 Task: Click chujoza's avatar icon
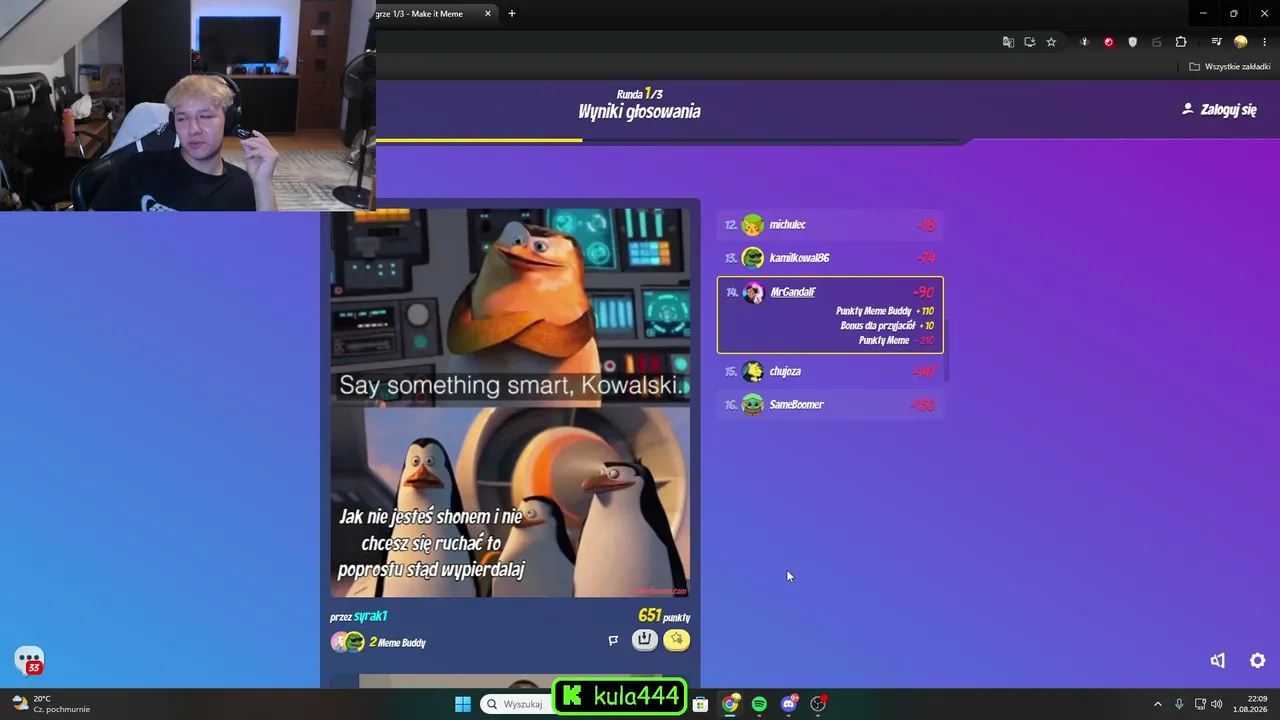coord(753,372)
